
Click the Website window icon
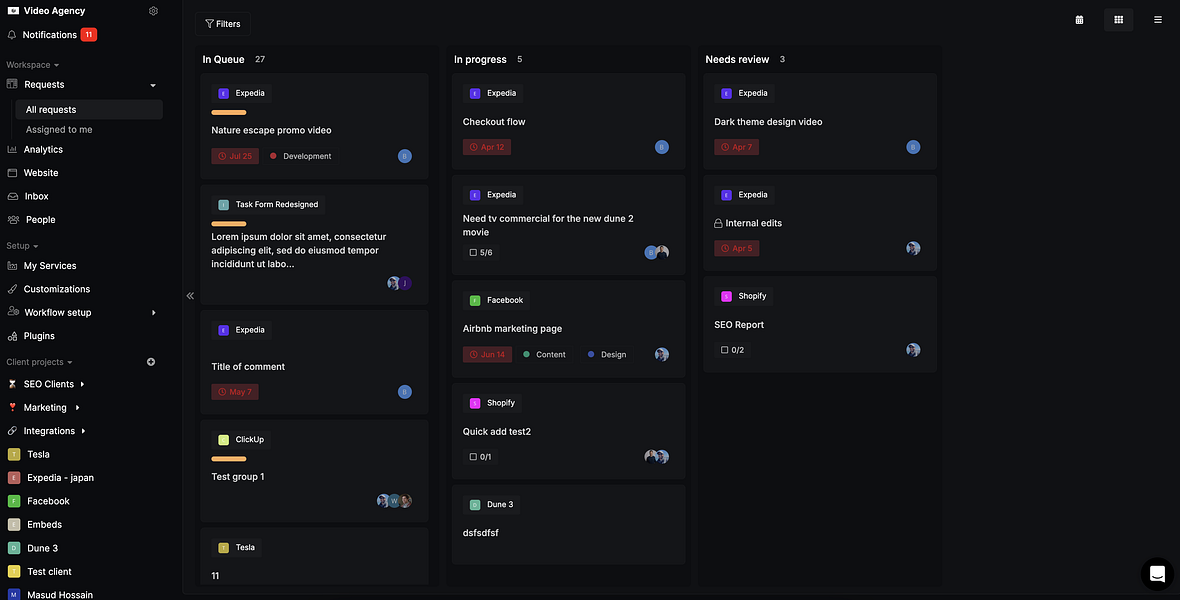pos(12,173)
